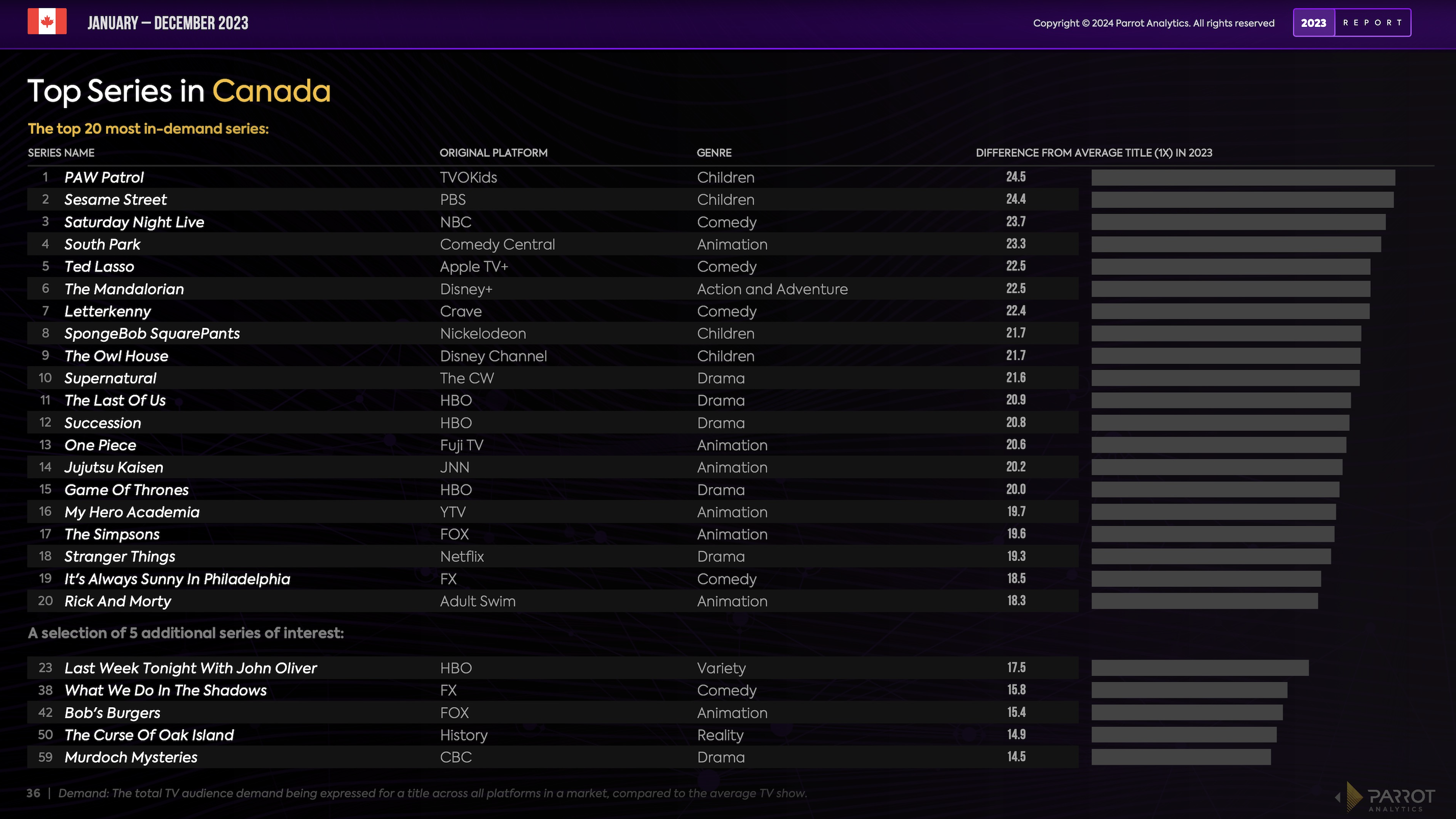Viewport: 1456px width, 819px height.
Task: Click the Parrot Analytics logo
Action: pyautogui.click(x=1385, y=797)
